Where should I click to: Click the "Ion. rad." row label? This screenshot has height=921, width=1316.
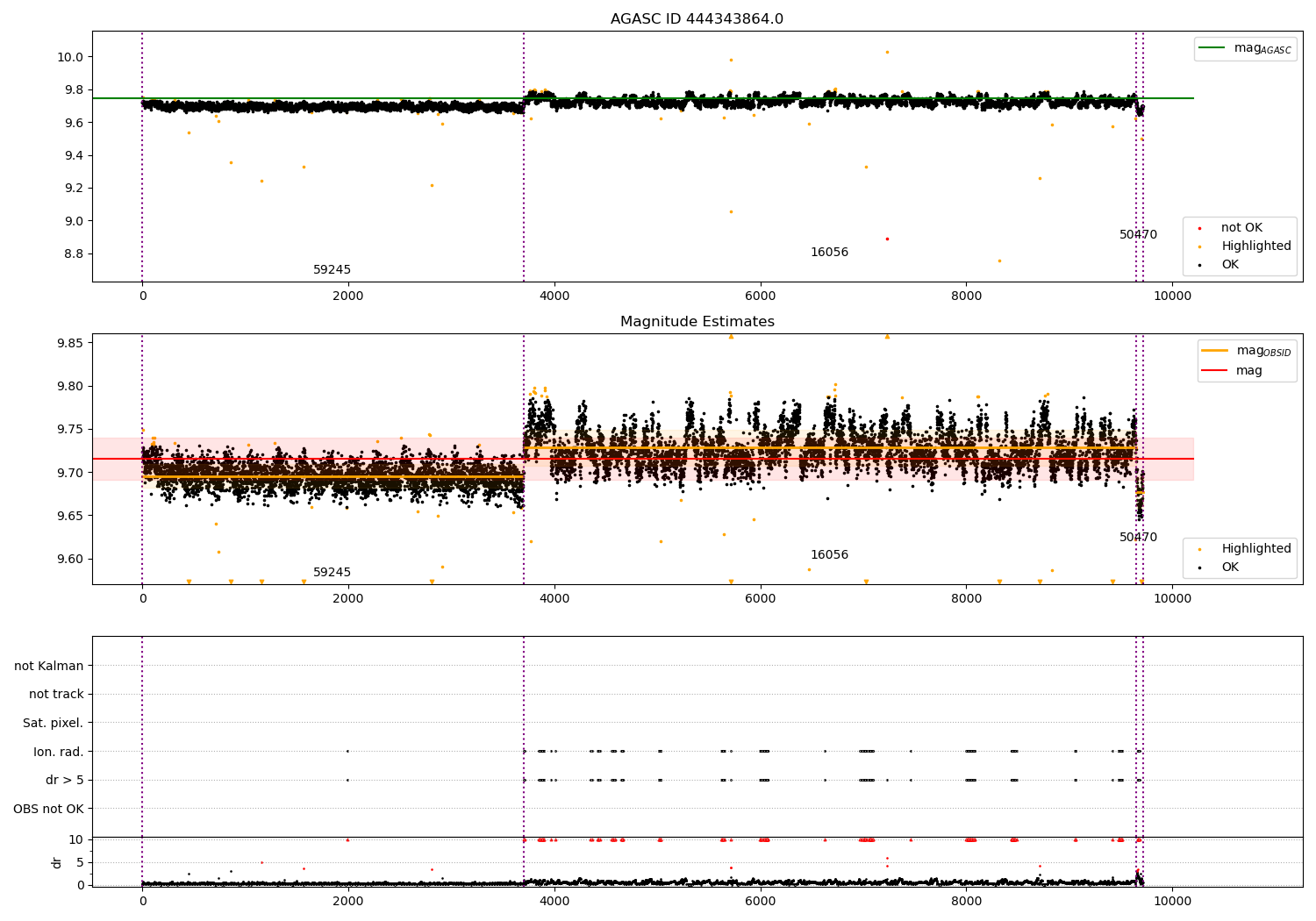59,752
